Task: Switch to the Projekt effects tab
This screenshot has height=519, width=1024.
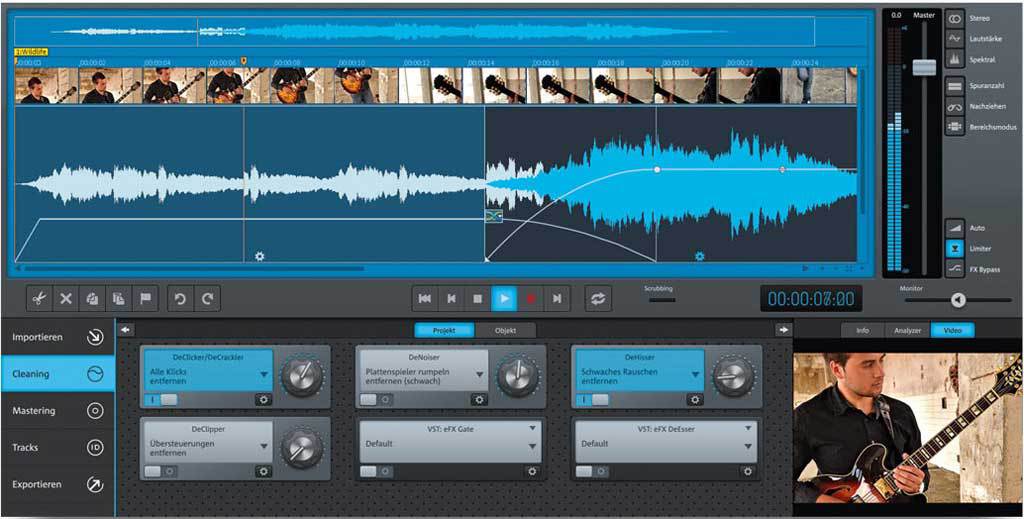Action: click(444, 330)
